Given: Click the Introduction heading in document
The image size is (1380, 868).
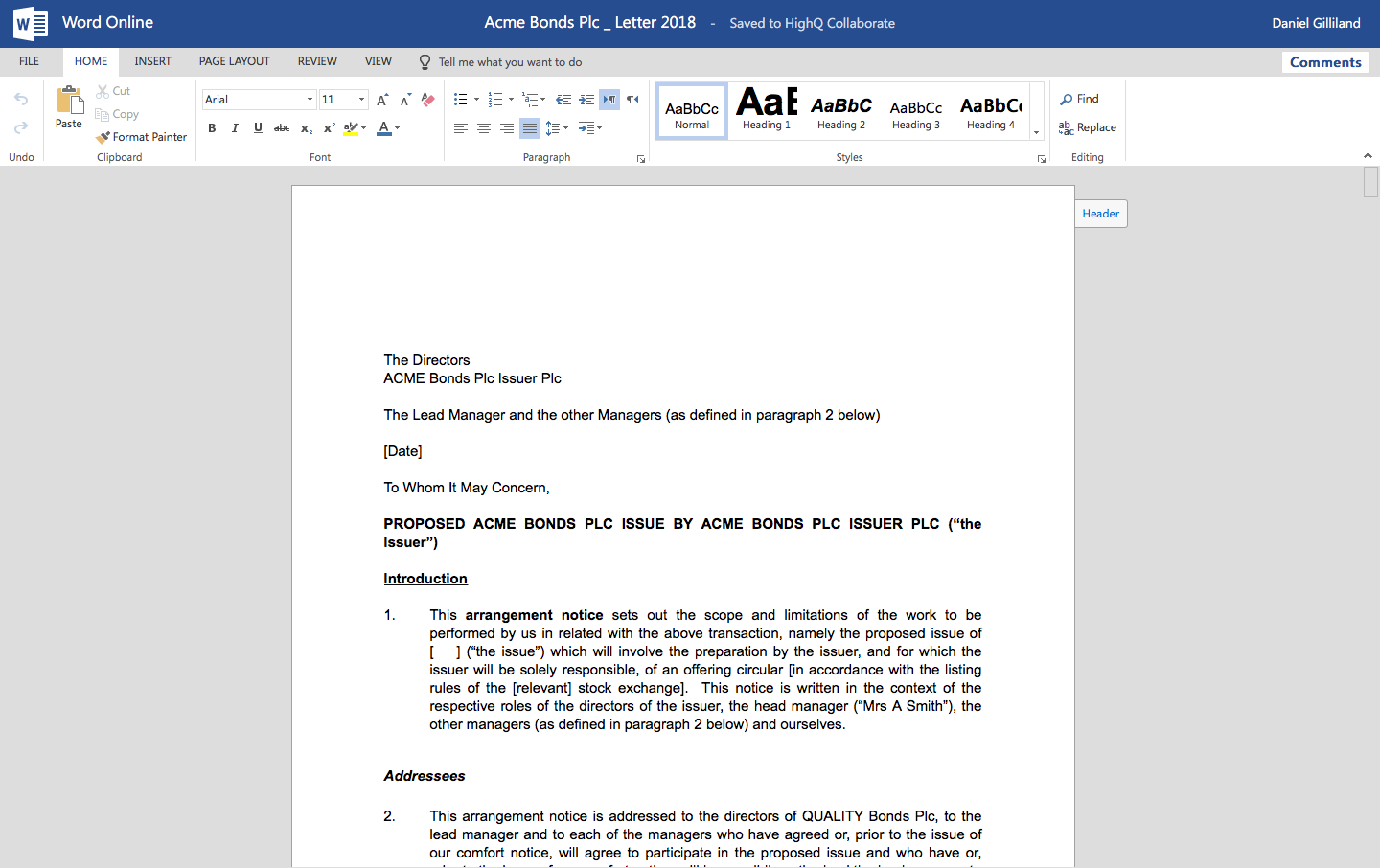Looking at the screenshot, I should pos(425,579).
